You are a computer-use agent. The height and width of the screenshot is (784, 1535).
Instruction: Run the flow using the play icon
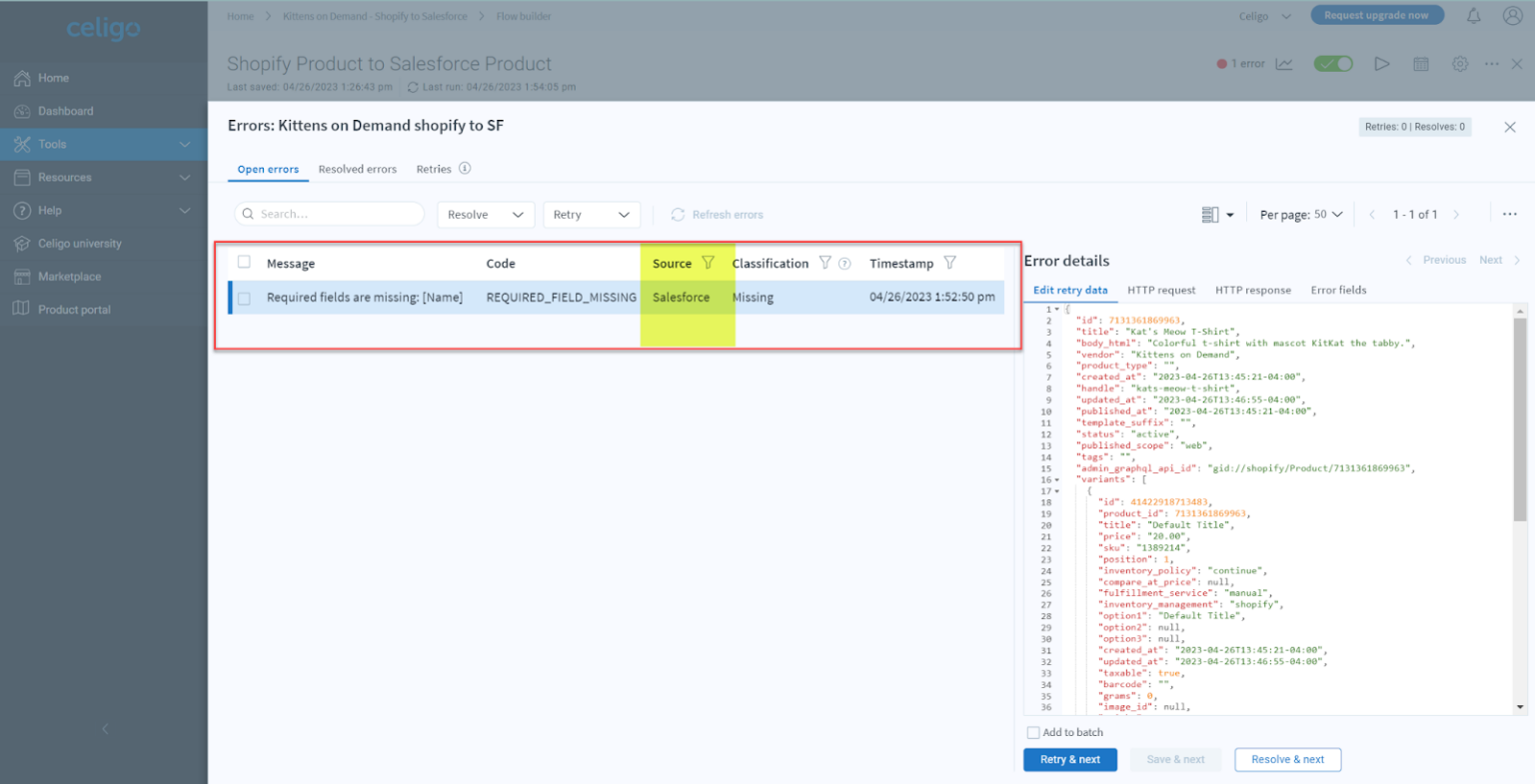click(x=1382, y=63)
